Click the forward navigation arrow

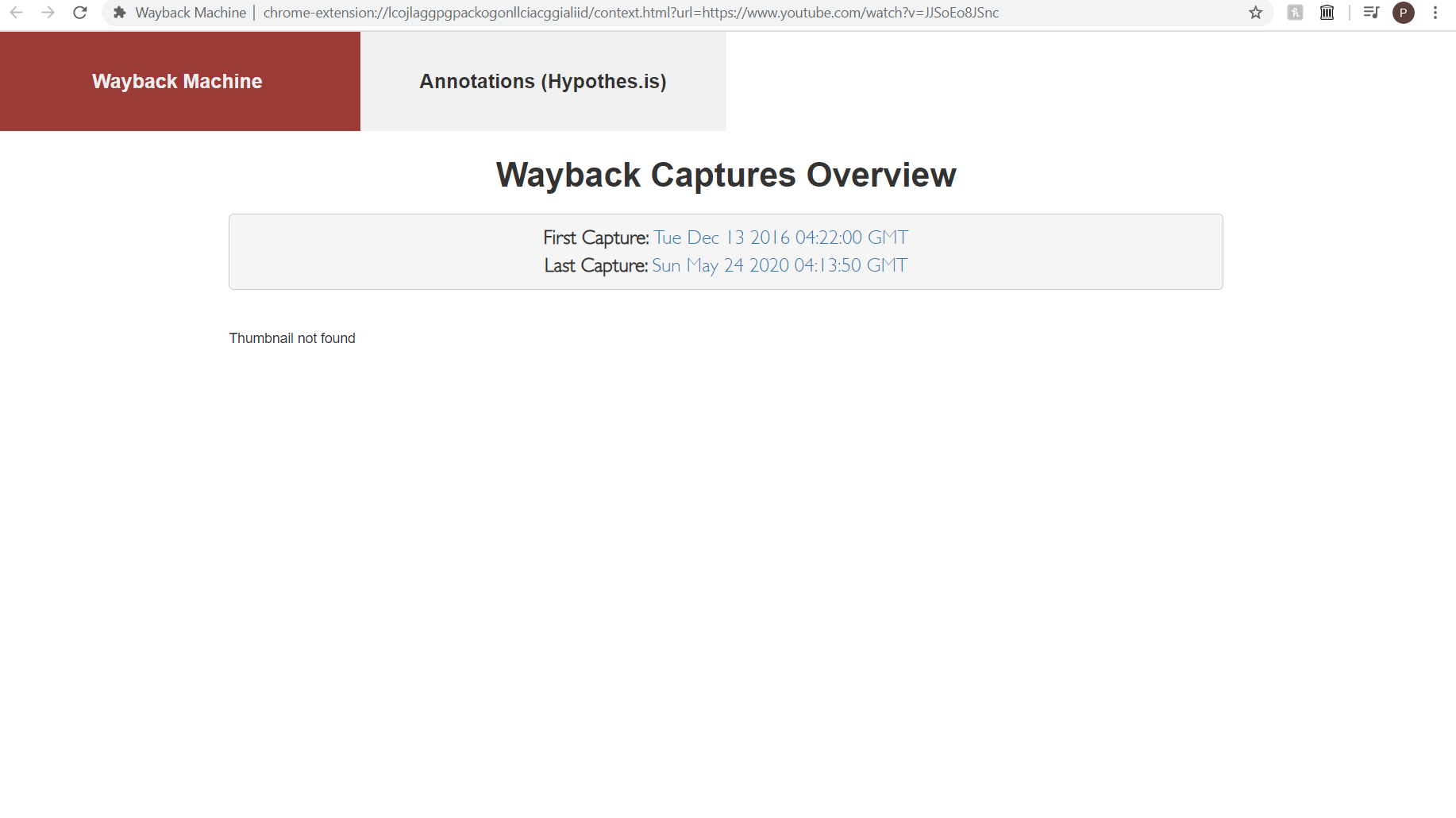pos(48,13)
